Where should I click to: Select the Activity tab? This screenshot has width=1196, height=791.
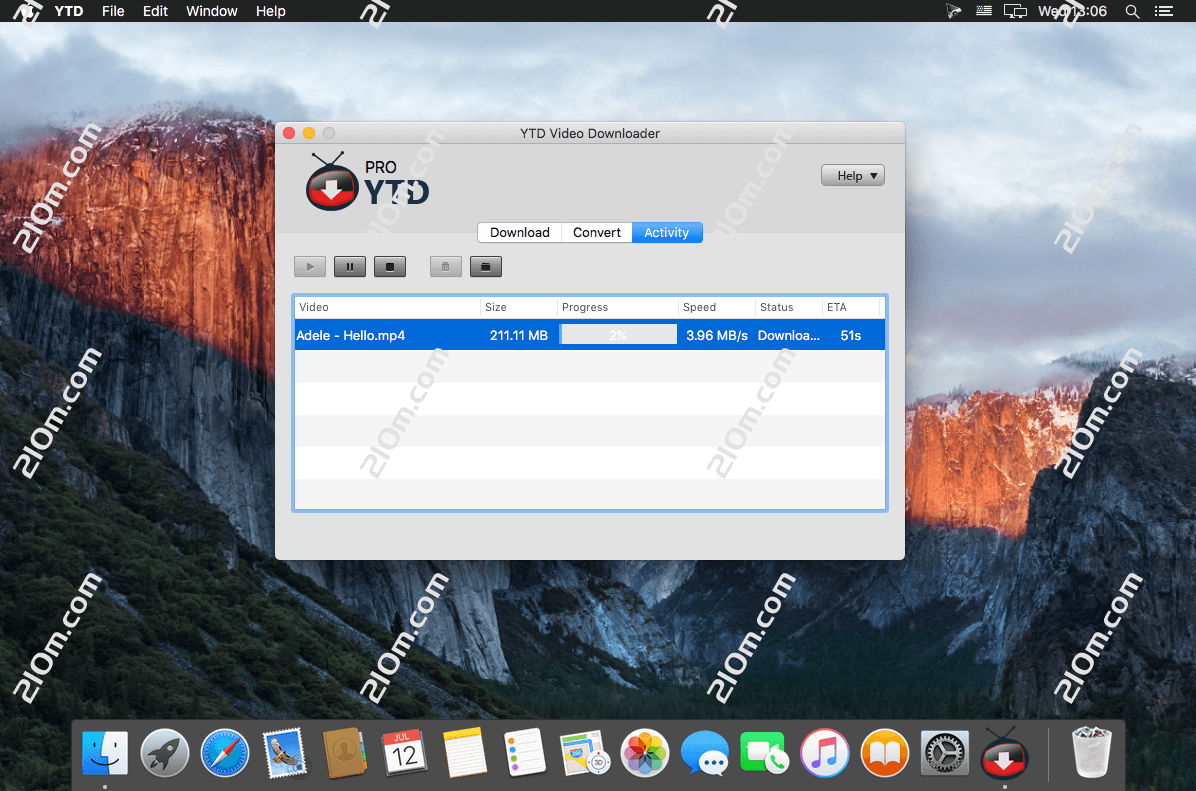pyautogui.click(x=667, y=233)
